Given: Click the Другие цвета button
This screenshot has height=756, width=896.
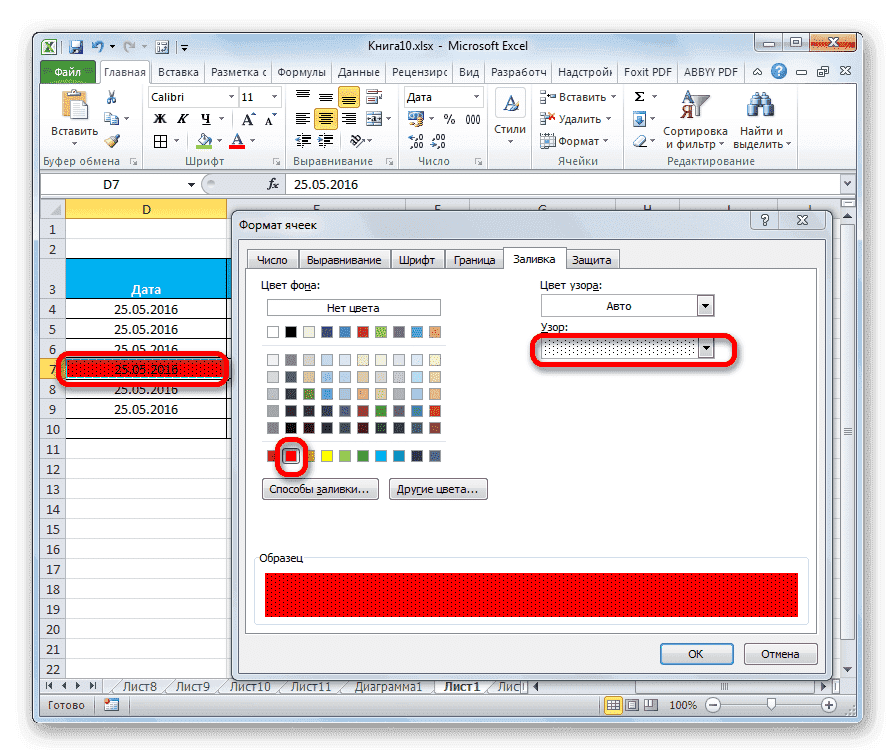Looking at the screenshot, I should (x=438, y=489).
